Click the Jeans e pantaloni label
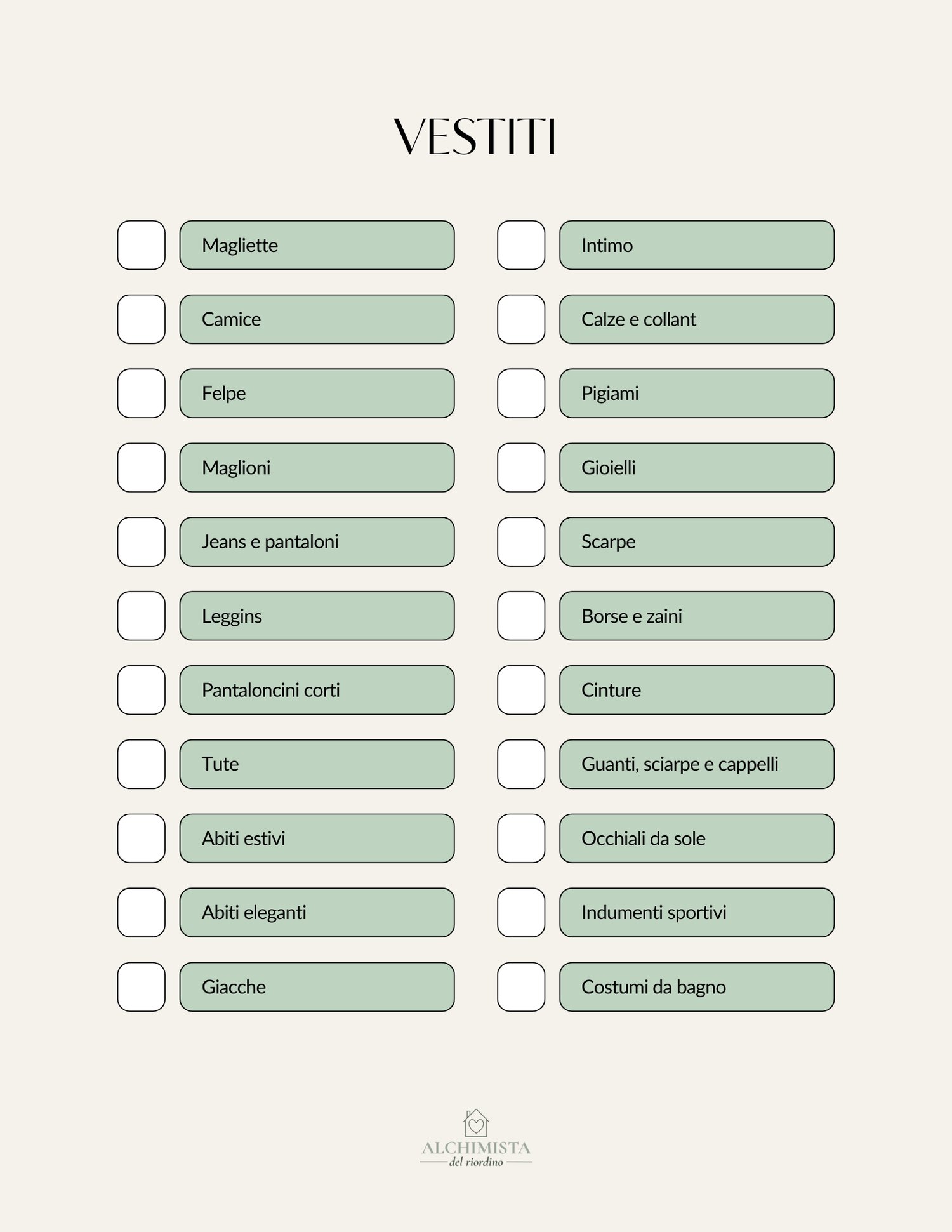This screenshot has width=952, height=1232. tap(317, 541)
